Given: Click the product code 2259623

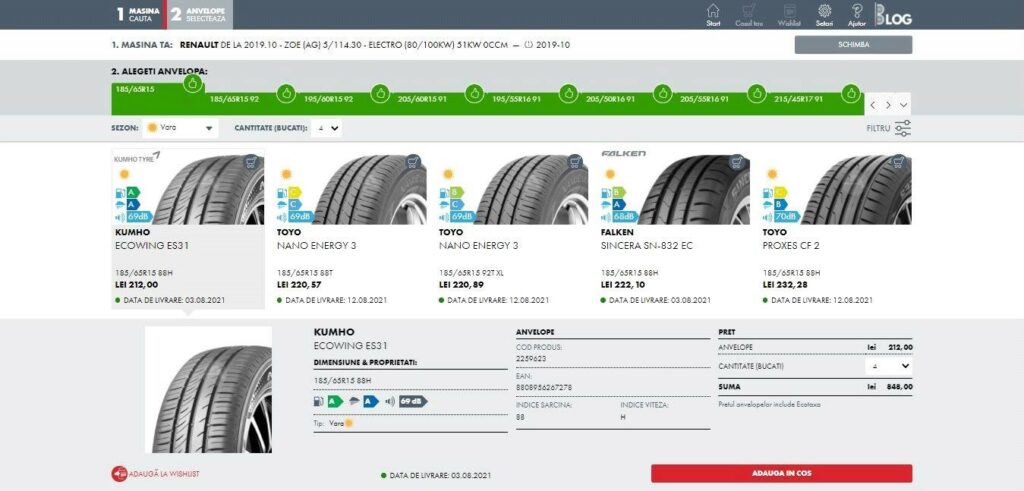Looking at the screenshot, I should pyautogui.click(x=531, y=359).
